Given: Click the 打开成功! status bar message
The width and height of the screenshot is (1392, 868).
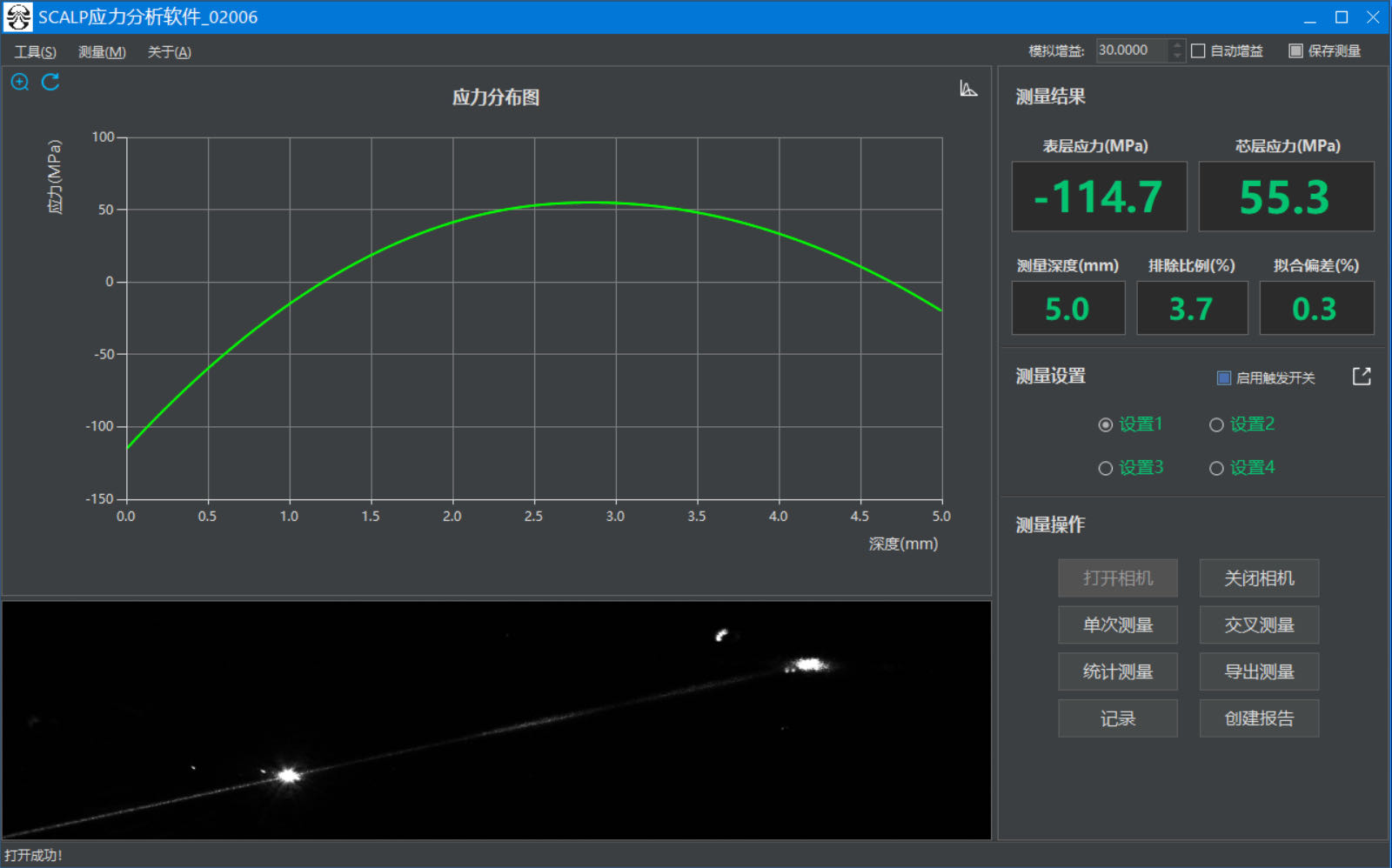Looking at the screenshot, I should point(33,856).
